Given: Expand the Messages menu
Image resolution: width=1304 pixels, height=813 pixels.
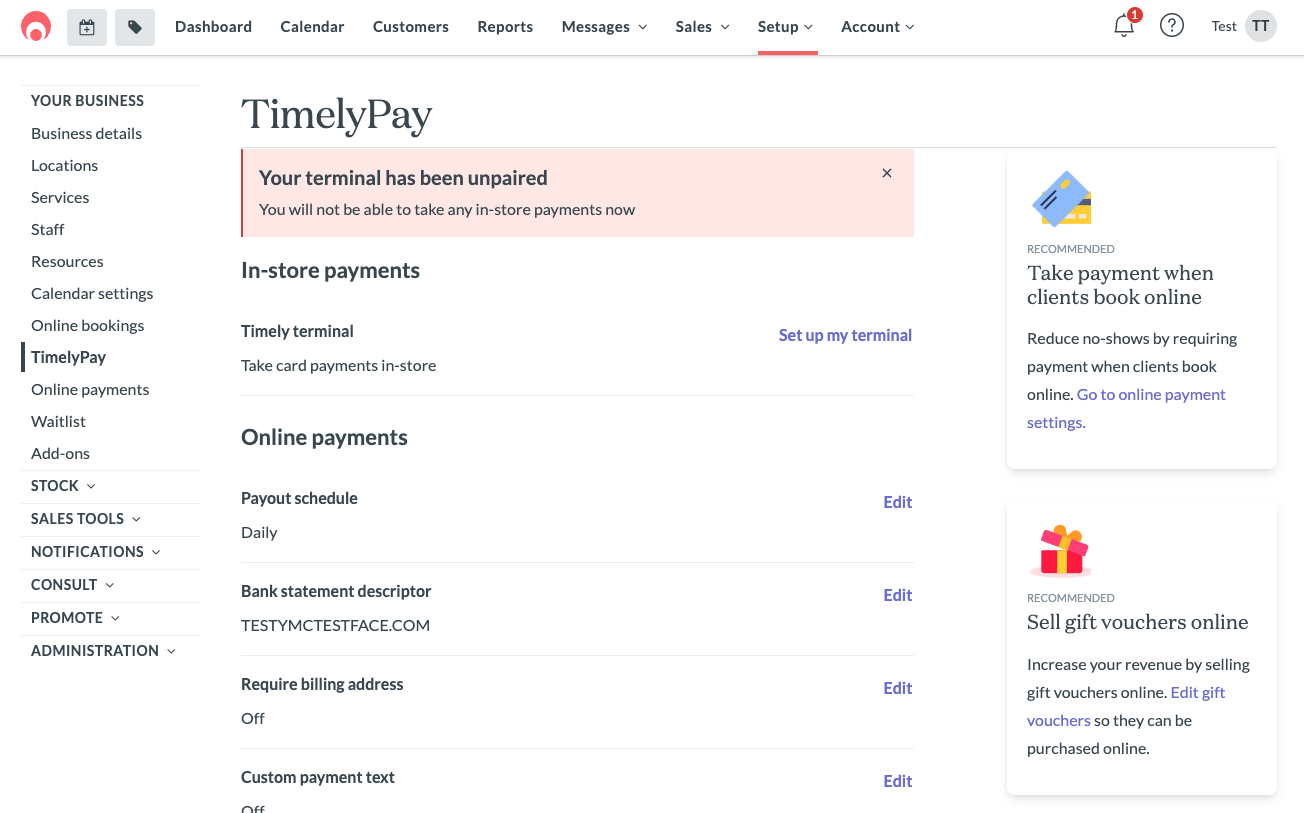Looking at the screenshot, I should point(604,27).
